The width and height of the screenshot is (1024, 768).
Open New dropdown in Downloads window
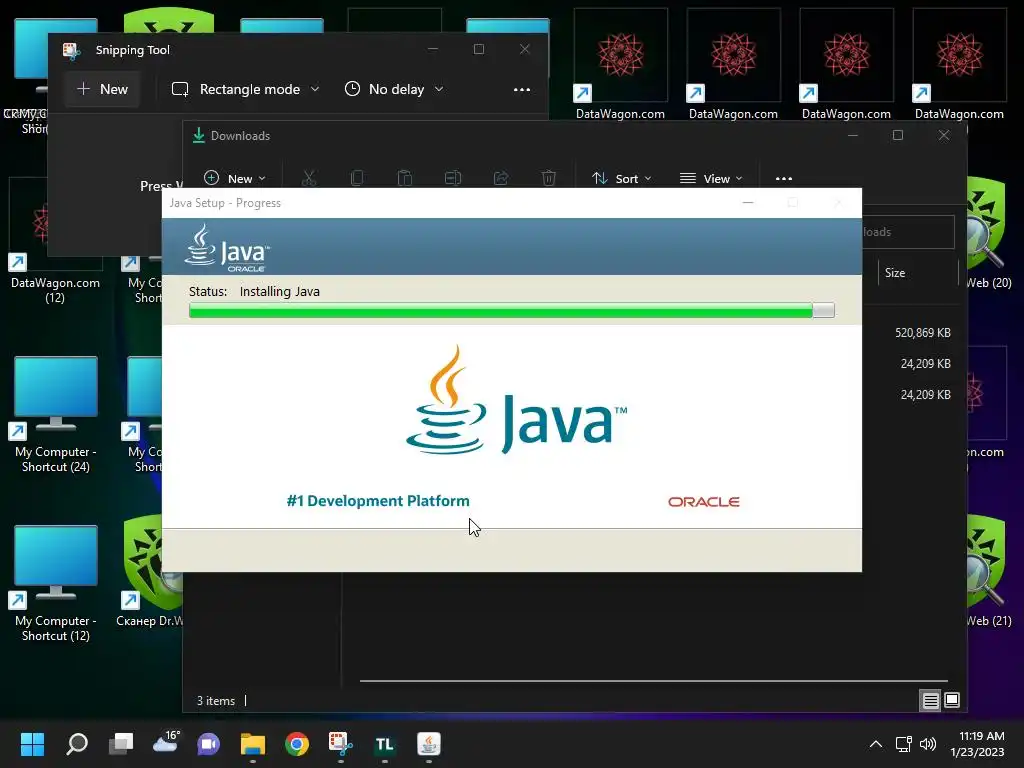[x=235, y=178]
